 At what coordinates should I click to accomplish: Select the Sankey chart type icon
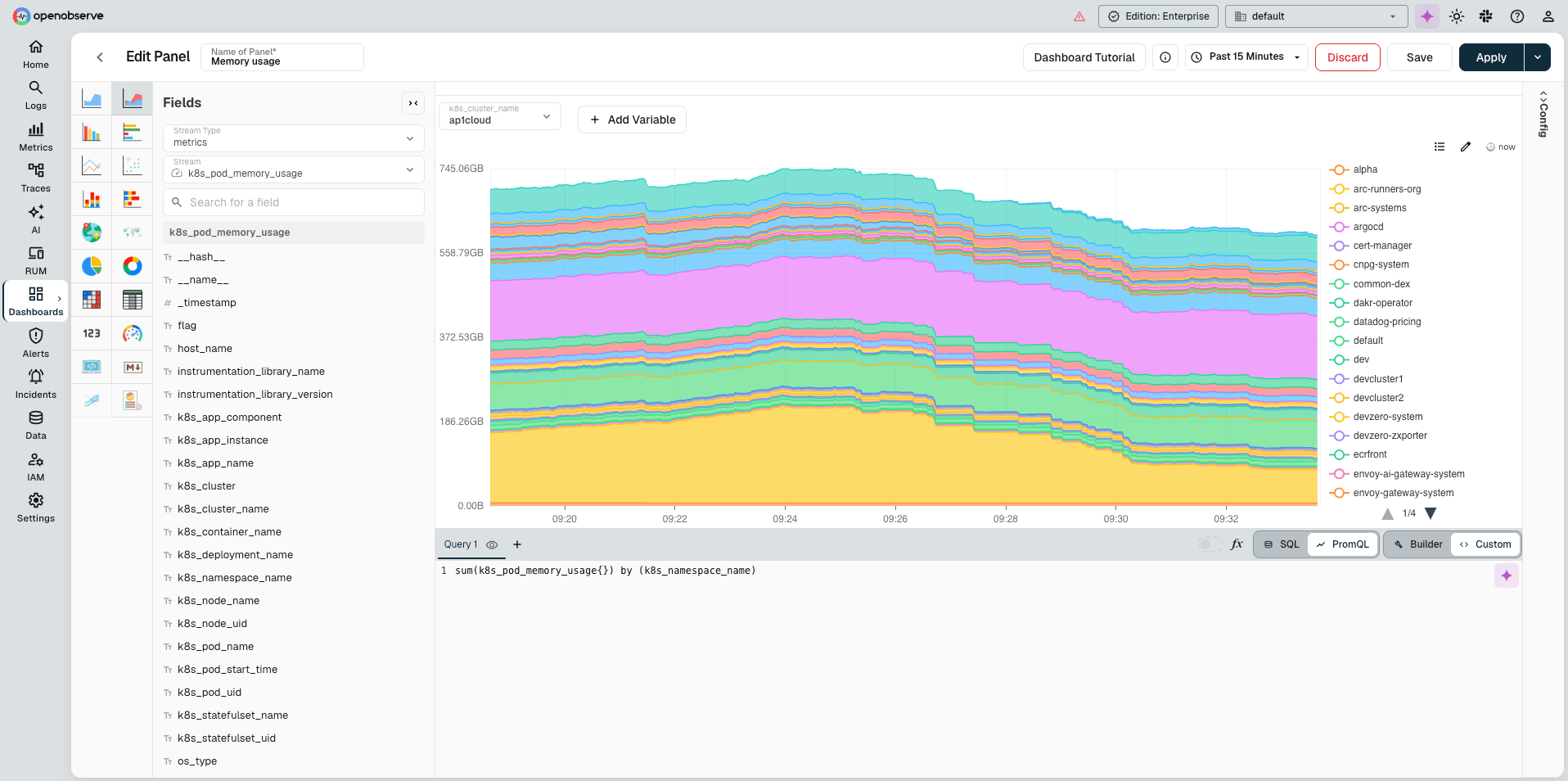point(92,400)
